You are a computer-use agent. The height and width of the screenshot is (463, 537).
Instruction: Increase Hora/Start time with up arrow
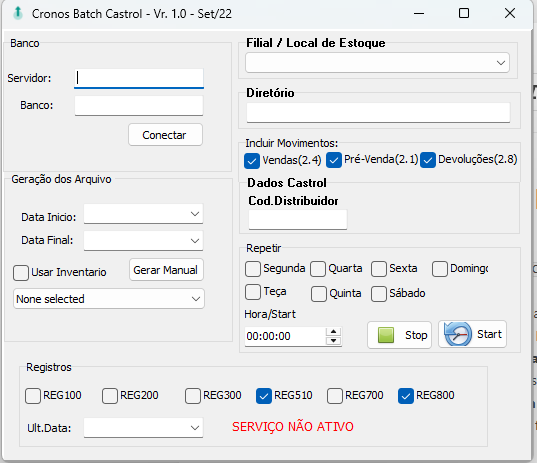[x=333, y=331]
